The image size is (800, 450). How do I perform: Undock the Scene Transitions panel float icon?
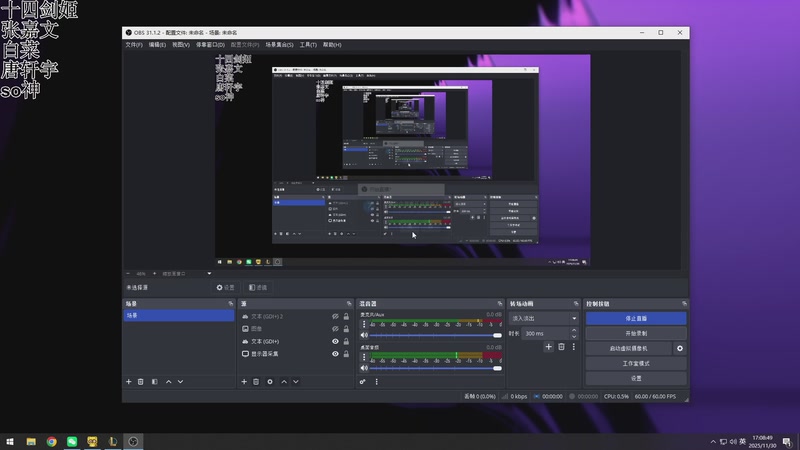tap(576, 304)
